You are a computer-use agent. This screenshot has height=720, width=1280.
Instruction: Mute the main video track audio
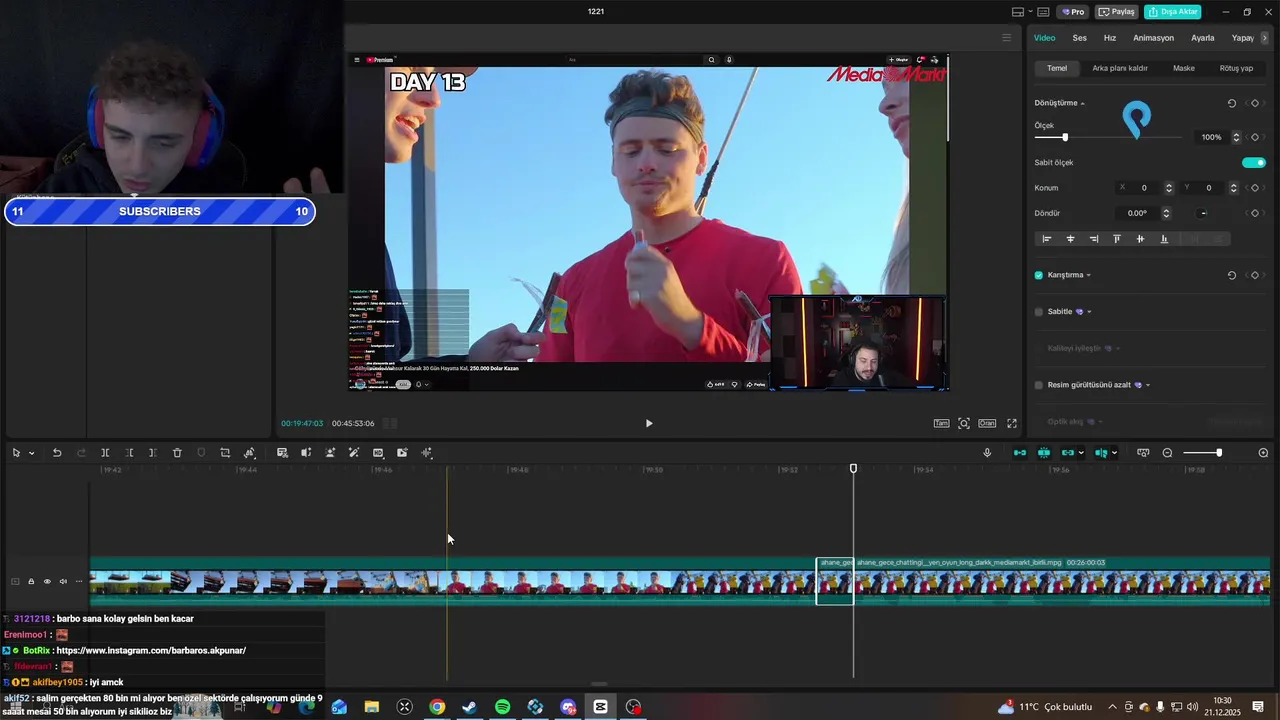click(63, 581)
